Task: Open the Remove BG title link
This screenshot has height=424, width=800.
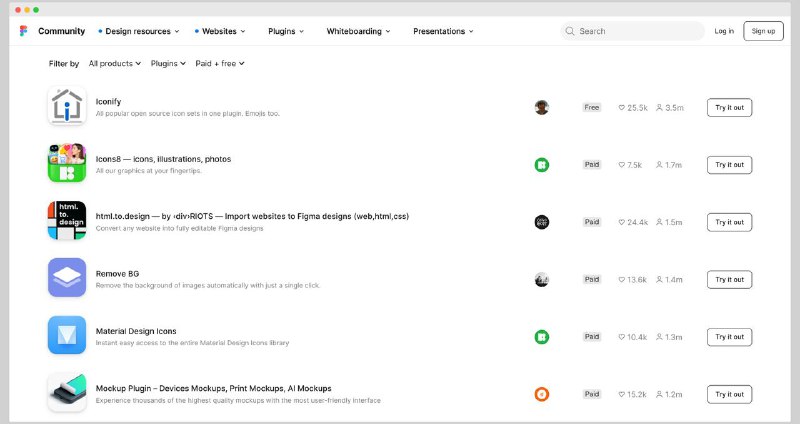Action: tap(117, 274)
